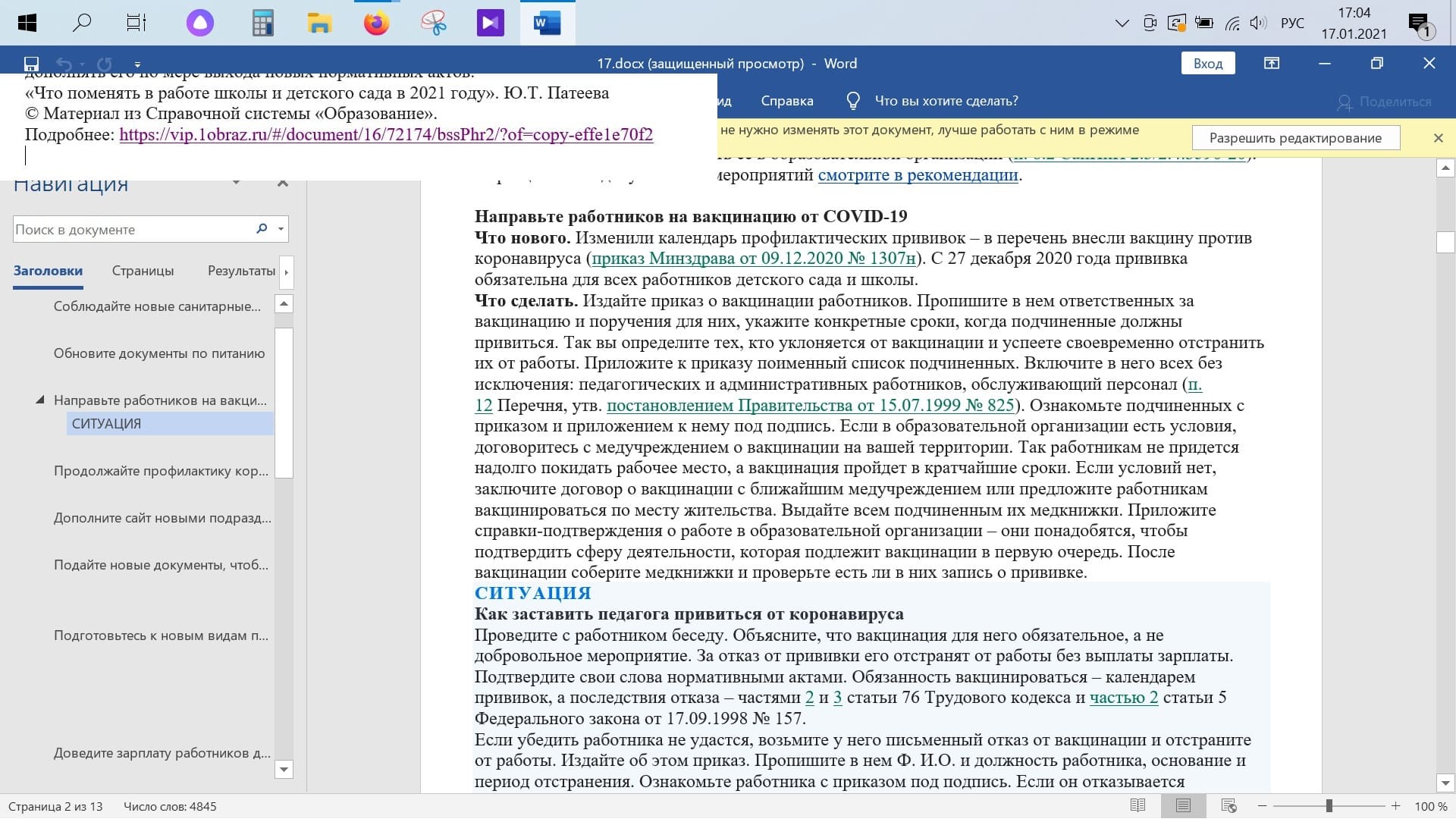Open the Windows Start menu

pos(27,23)
